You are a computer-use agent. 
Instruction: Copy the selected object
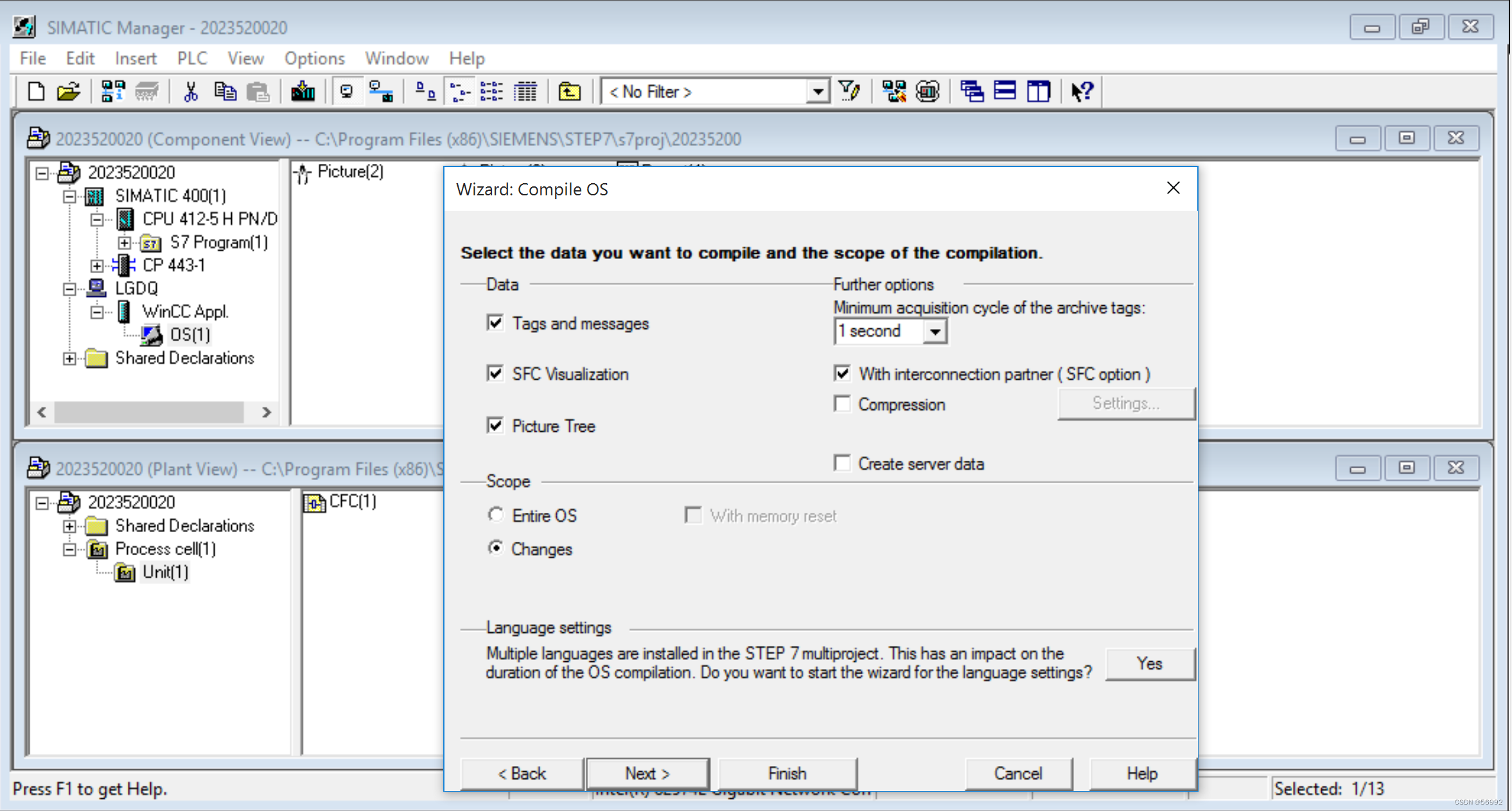pos(225,91)
